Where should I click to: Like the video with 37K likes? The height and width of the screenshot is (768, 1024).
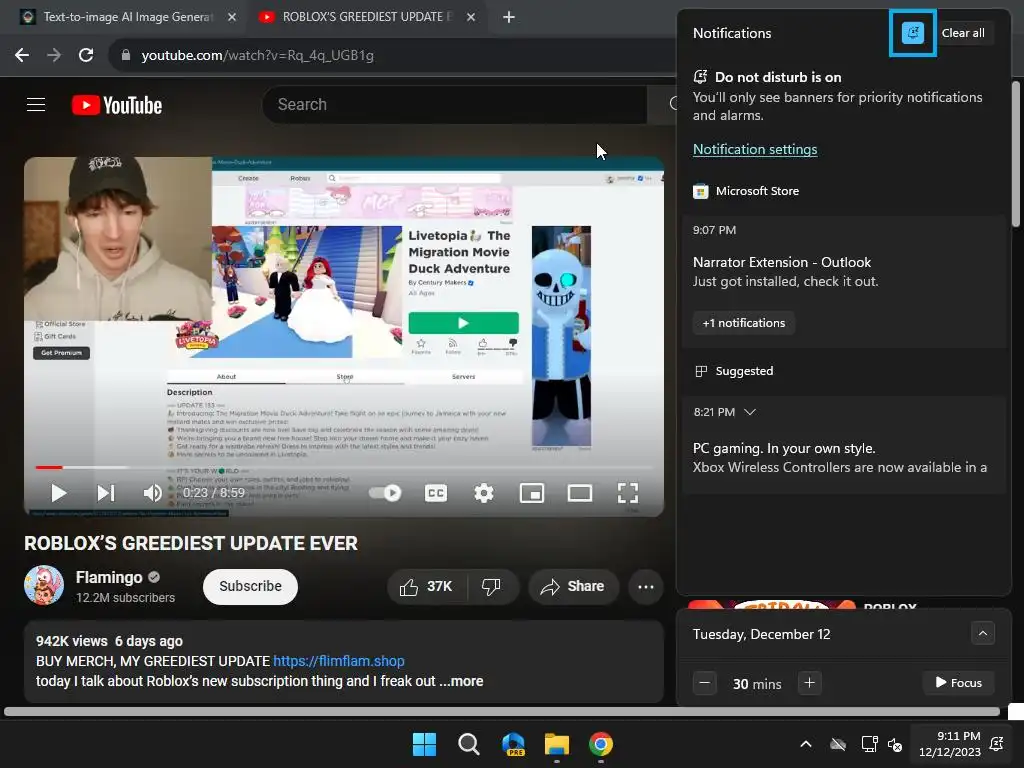[x=426, y=586]
